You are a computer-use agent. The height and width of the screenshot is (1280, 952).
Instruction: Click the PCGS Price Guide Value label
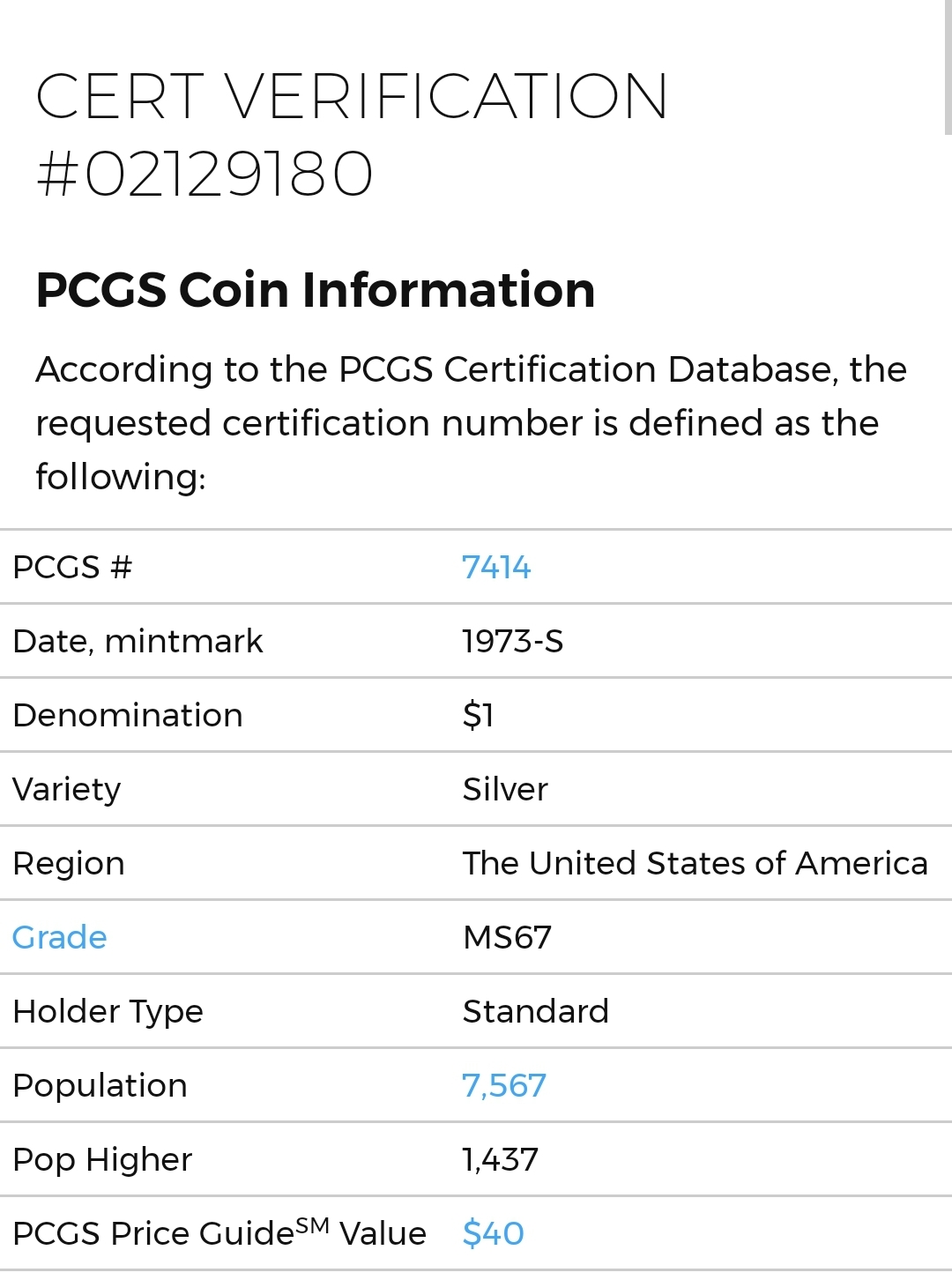click(x=219, y=1233)
